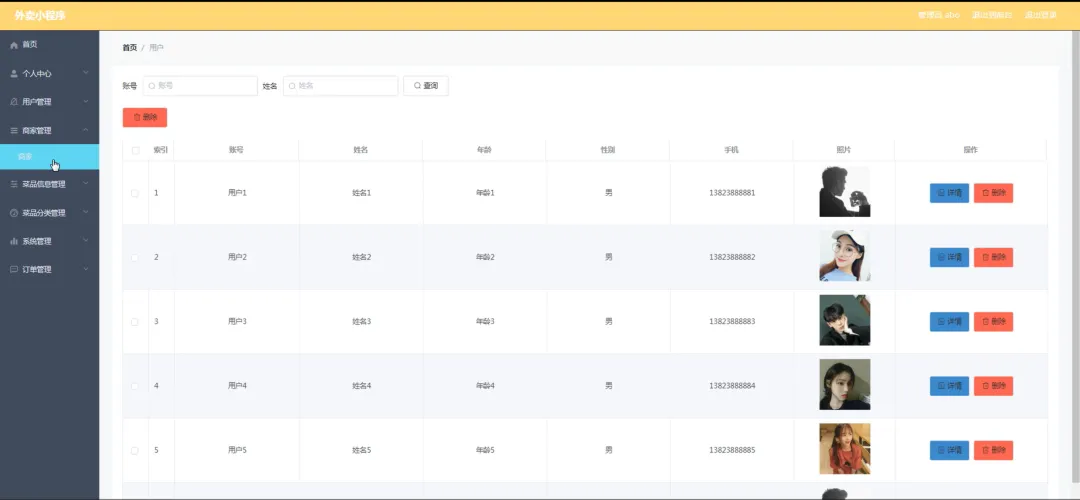Image resolution: width=1080 pixels, height=500 pixels.
Task: Expand the 订单管理 chevron
Action: 86,269
